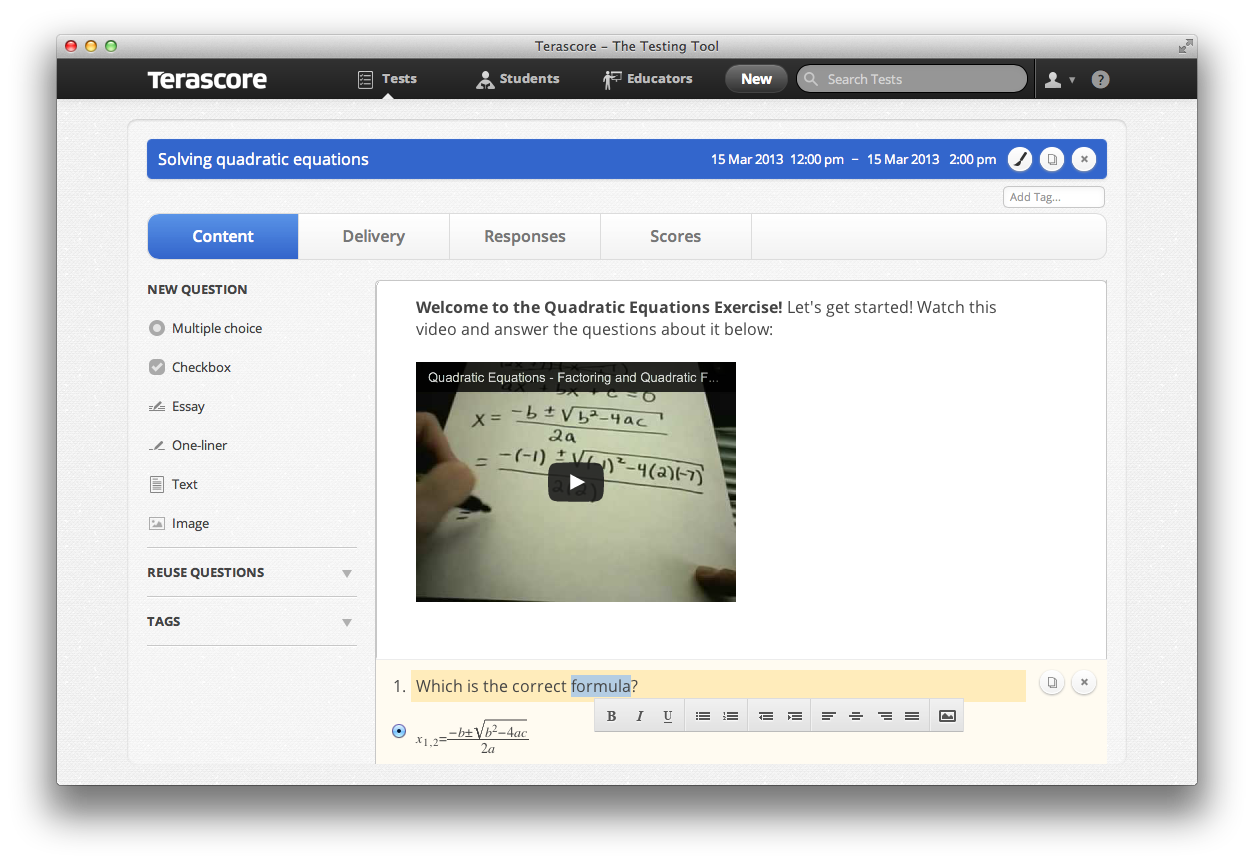The width and height of the screenshot is (1254, 864).
Task: Click the New button
Action: click(x=756, y=80)
